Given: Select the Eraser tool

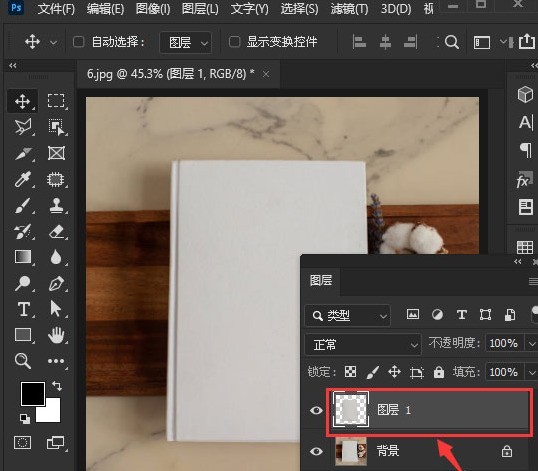Looking at the screenshot, I should (56, 232).
